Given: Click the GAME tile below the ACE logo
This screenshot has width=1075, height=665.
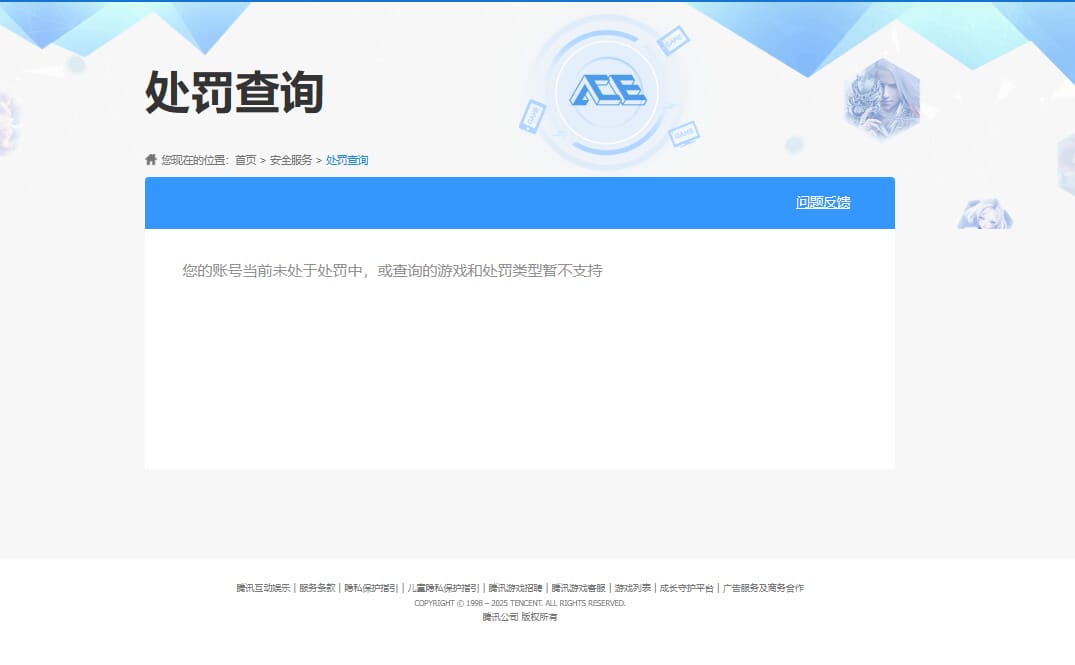Looking at the screenshot, I should coord(683,135).
